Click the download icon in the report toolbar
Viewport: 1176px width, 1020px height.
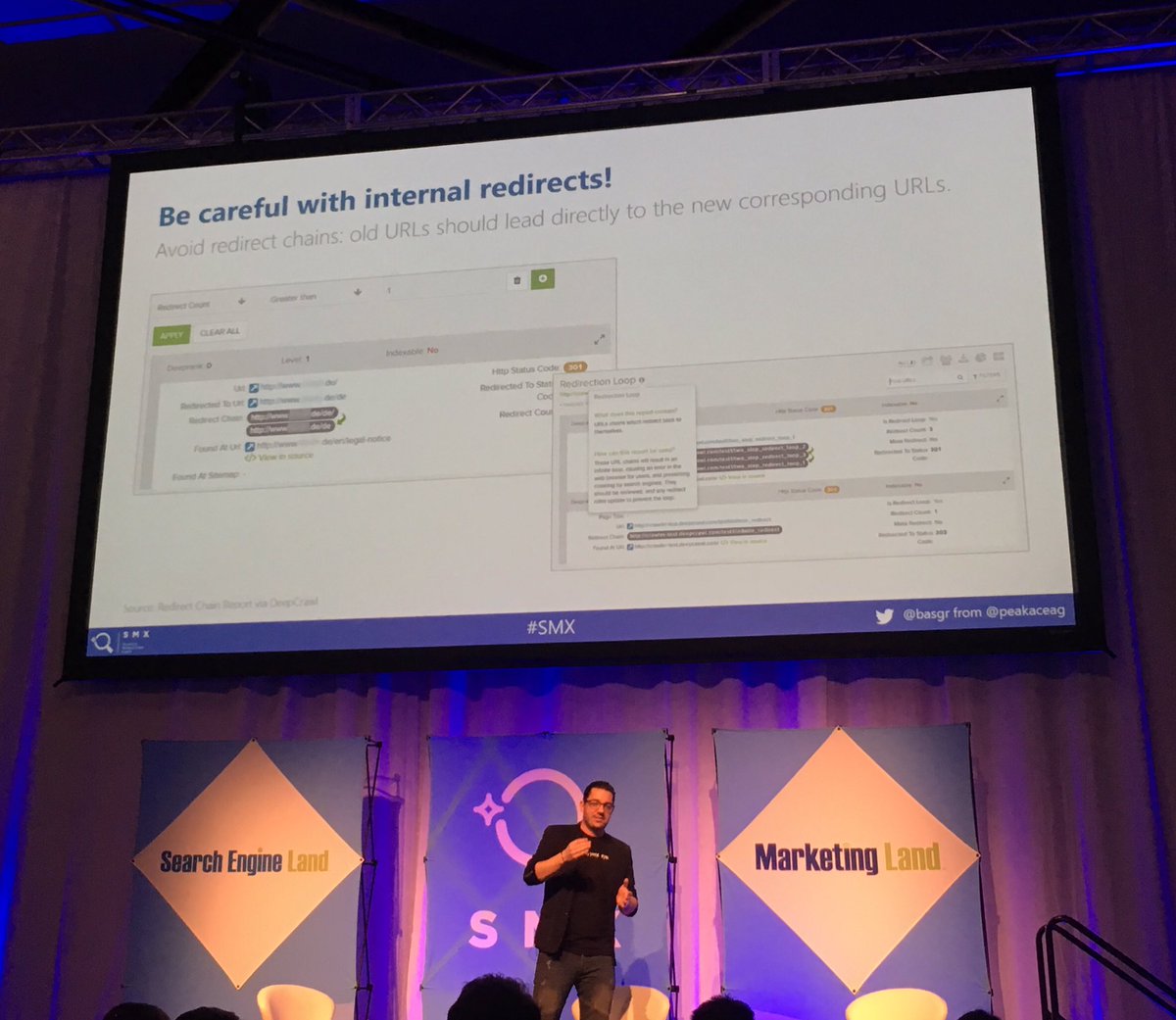pos(962,361)
